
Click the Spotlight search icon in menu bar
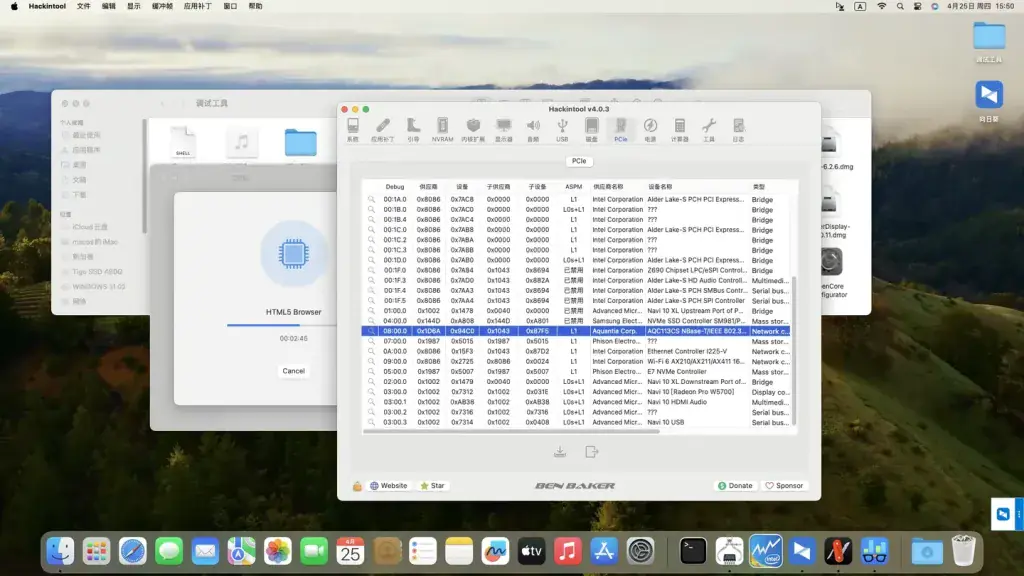(900, 6)
